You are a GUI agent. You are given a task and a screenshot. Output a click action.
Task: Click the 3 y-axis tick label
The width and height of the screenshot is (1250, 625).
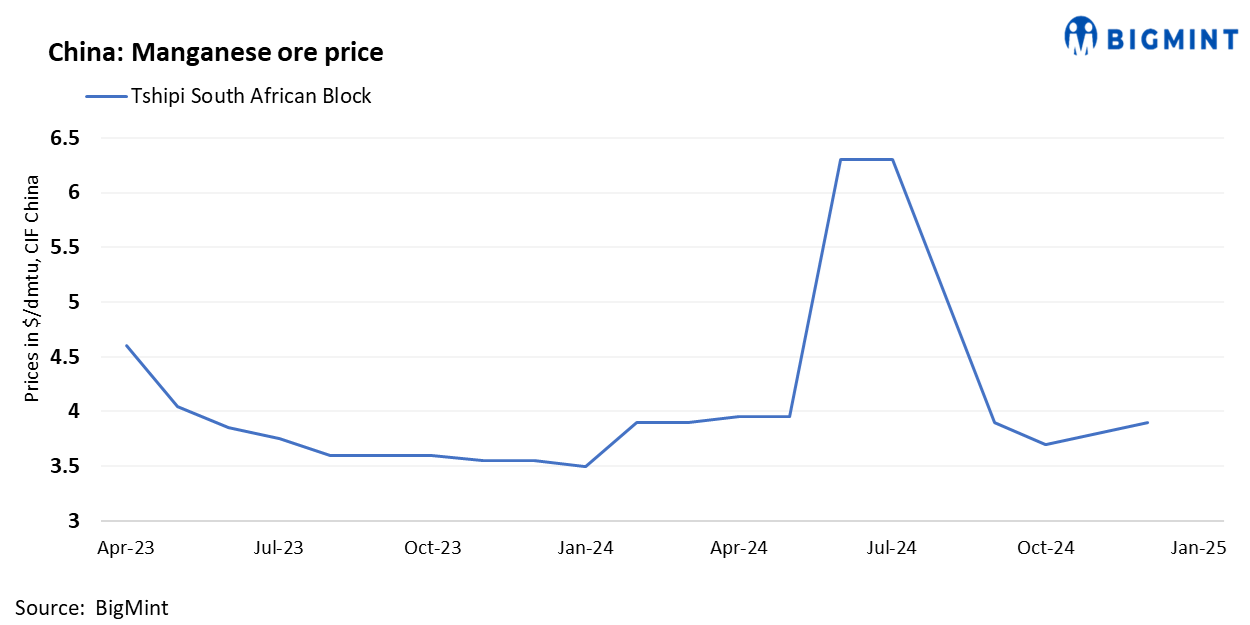[73, 521]
